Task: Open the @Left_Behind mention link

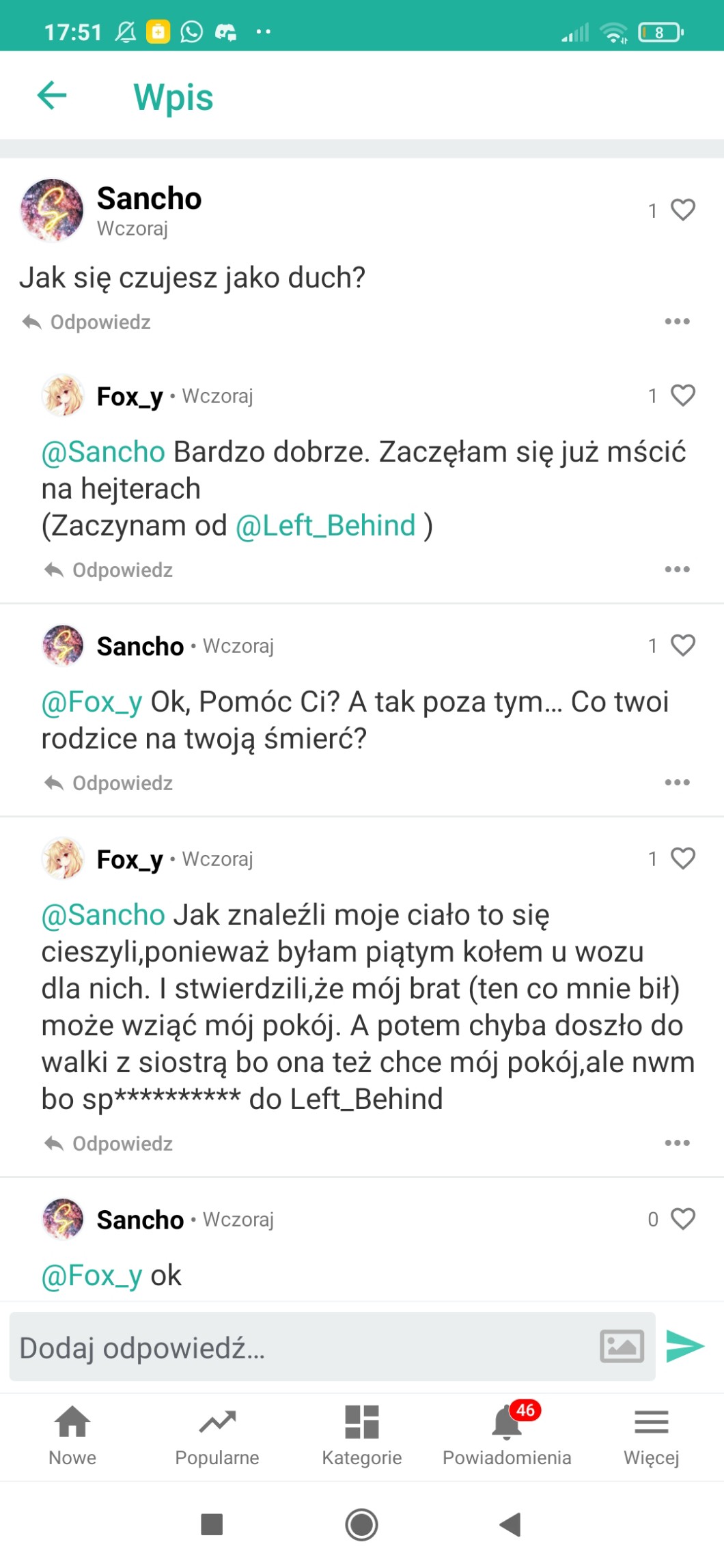Action: click(326, 526)
